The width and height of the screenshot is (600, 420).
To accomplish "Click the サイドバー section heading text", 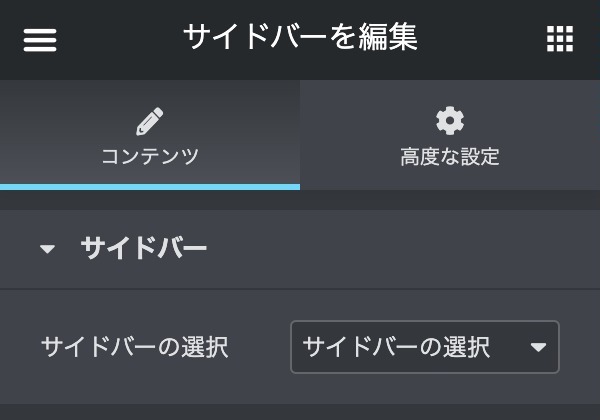I will [x=143, y=248].
